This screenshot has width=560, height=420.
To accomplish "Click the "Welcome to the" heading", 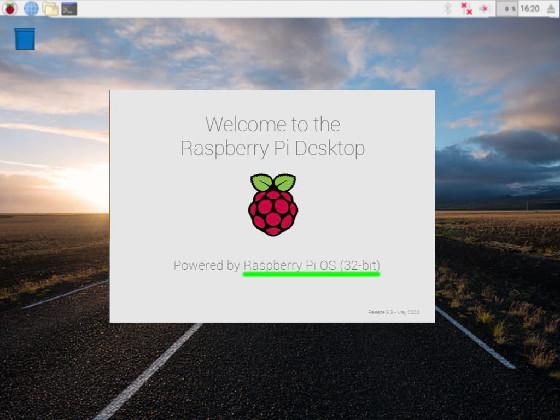I will (x=273, y=124).
